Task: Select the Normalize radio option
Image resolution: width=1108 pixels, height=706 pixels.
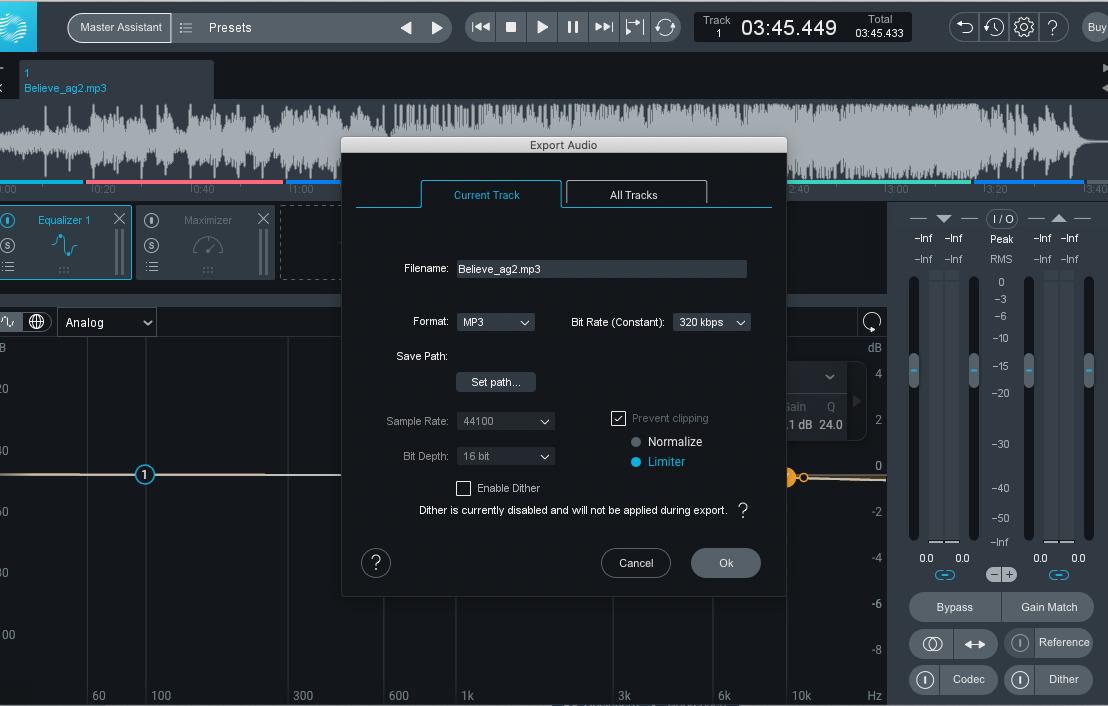Action: 636,442
